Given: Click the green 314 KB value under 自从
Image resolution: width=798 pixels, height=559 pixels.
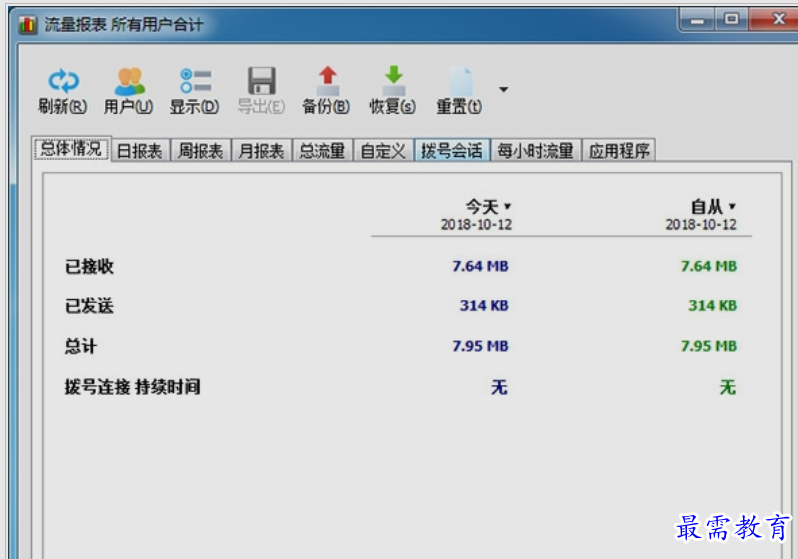Looking at the screenshot, I should coord(712,305).
